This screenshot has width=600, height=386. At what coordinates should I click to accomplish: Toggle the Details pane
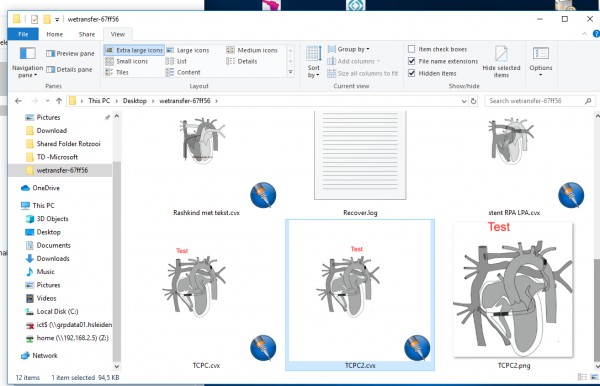[69, 70]
